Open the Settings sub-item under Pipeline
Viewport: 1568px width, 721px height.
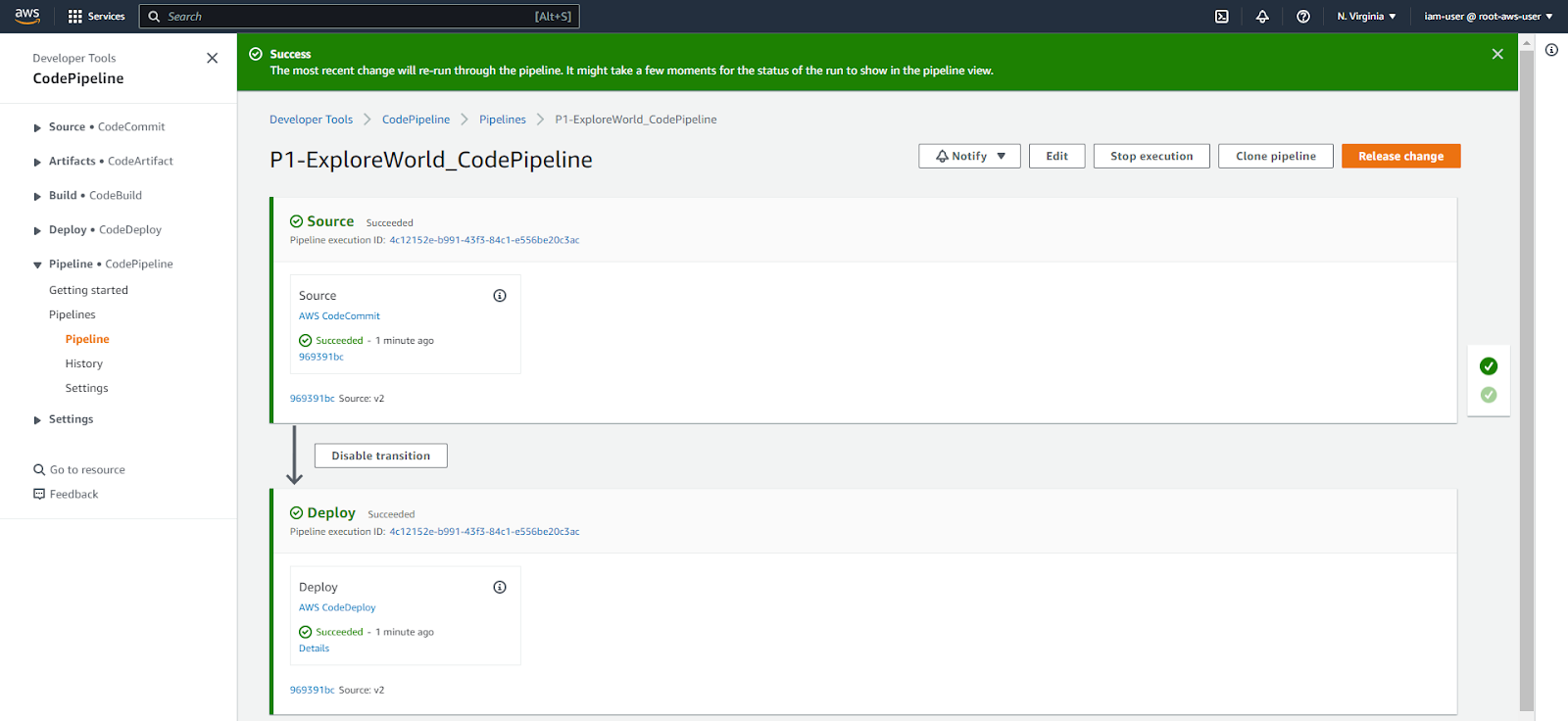(x=86, y=388)
